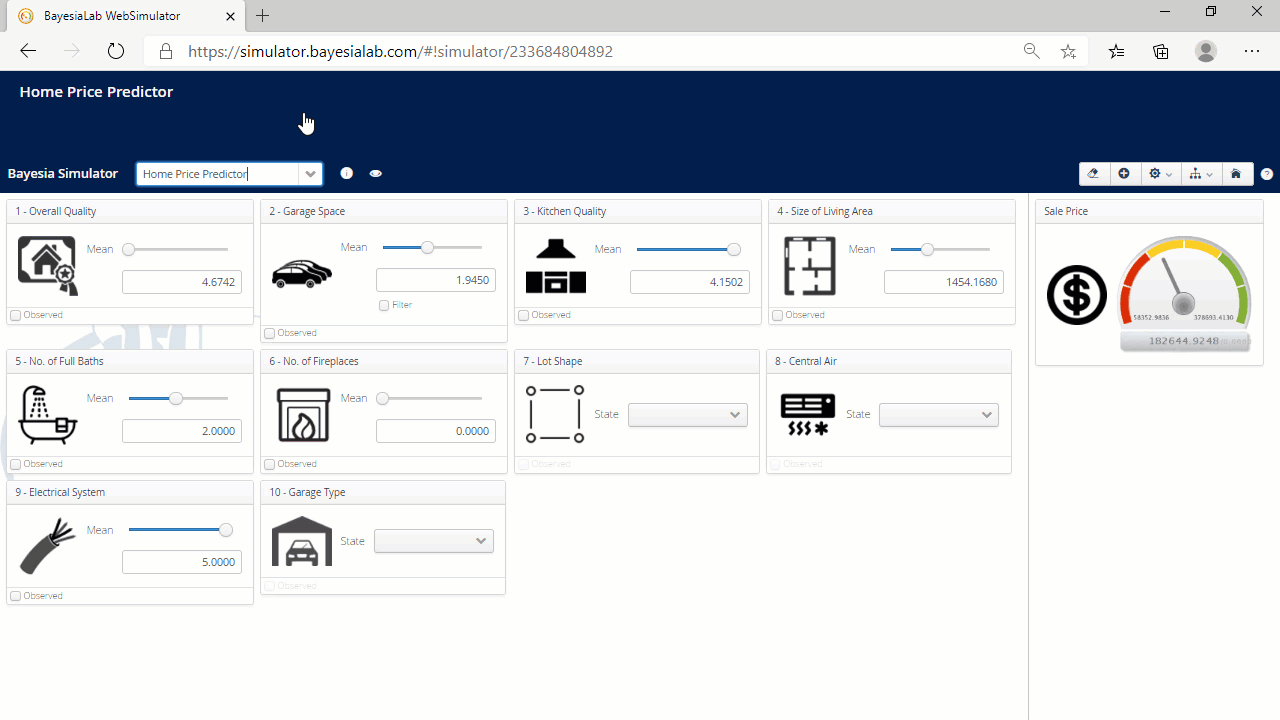
Task: Click the eye view icon beside selector
Action: pos(376,173)
